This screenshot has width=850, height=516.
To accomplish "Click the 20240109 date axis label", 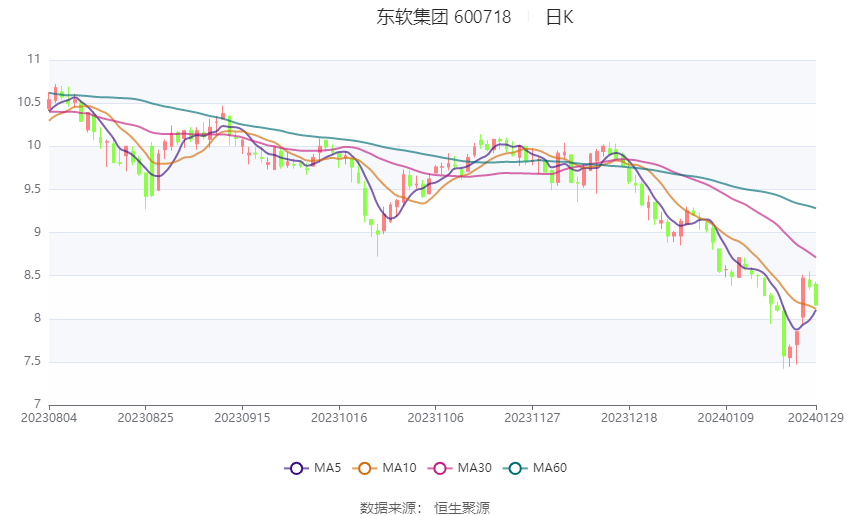I will coord(725,418).
